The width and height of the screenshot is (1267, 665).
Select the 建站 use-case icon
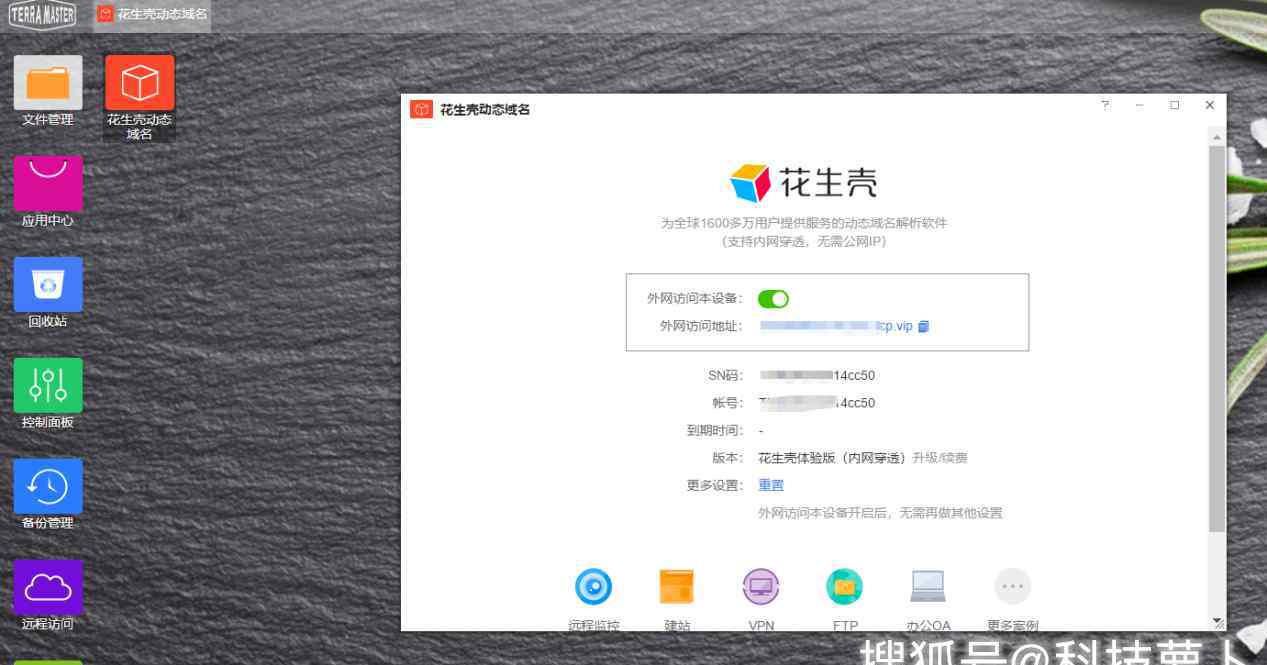click(677, 587)
